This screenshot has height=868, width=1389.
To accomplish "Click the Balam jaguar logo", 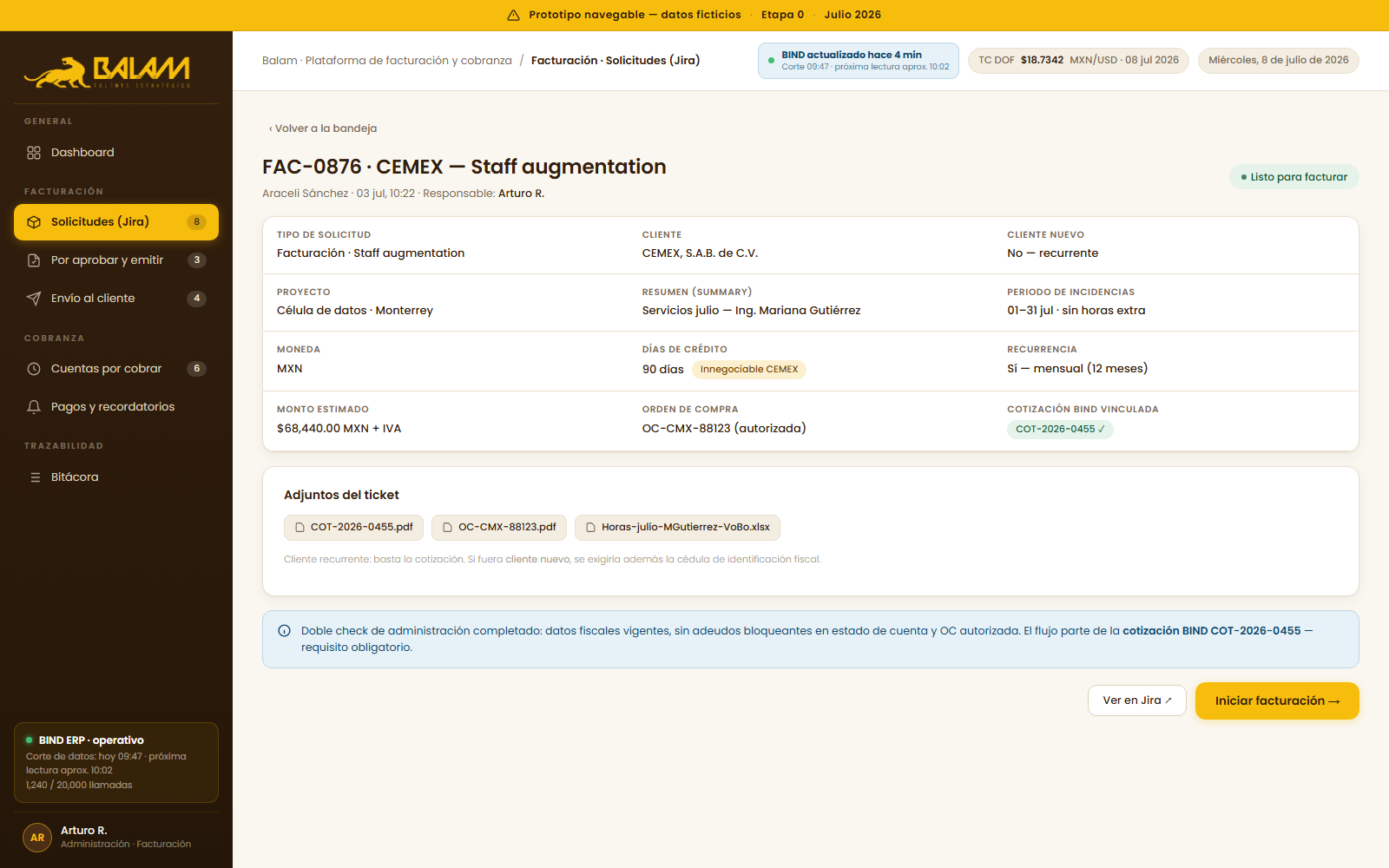I will tap(107, 73).
